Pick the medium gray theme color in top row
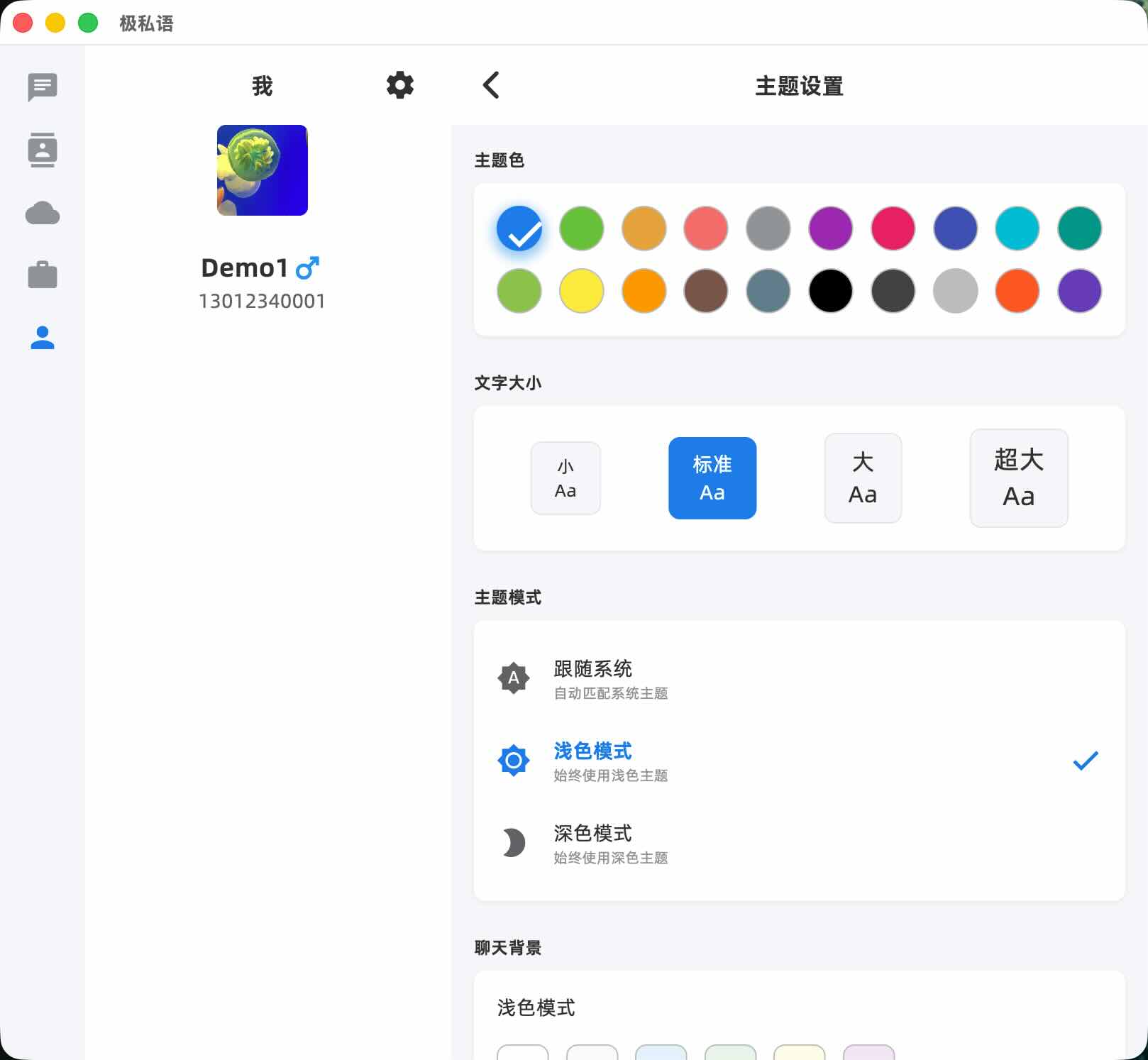 point(768,228)
